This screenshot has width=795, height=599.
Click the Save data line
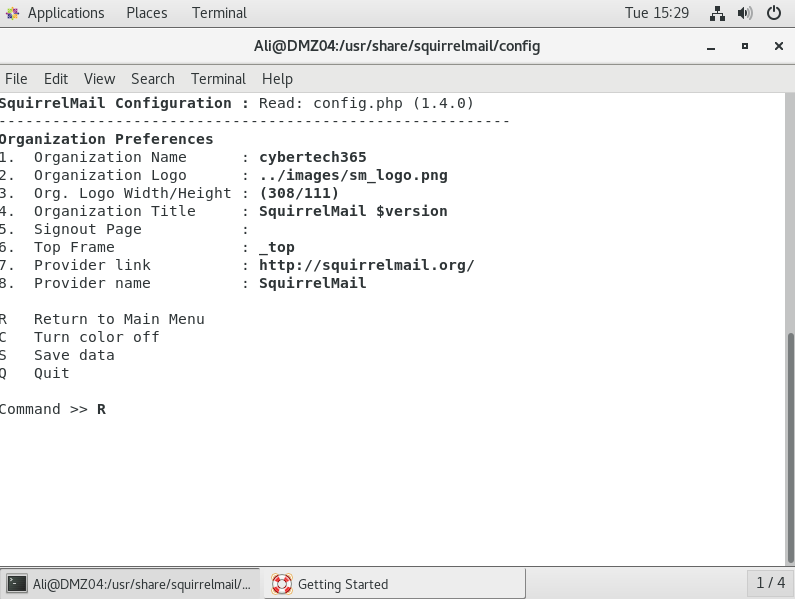point(57,356)
